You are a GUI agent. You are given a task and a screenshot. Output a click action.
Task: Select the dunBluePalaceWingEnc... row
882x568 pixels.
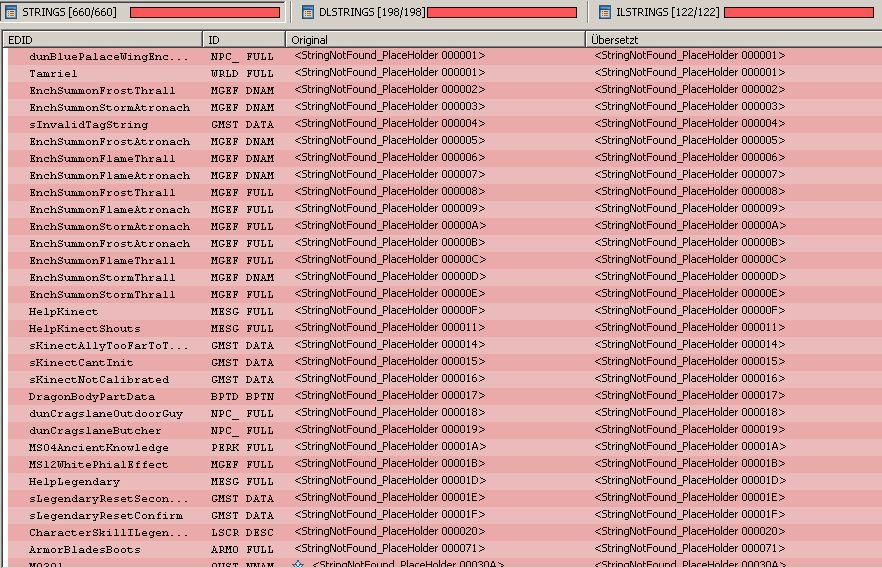click(x=444, y=56)
